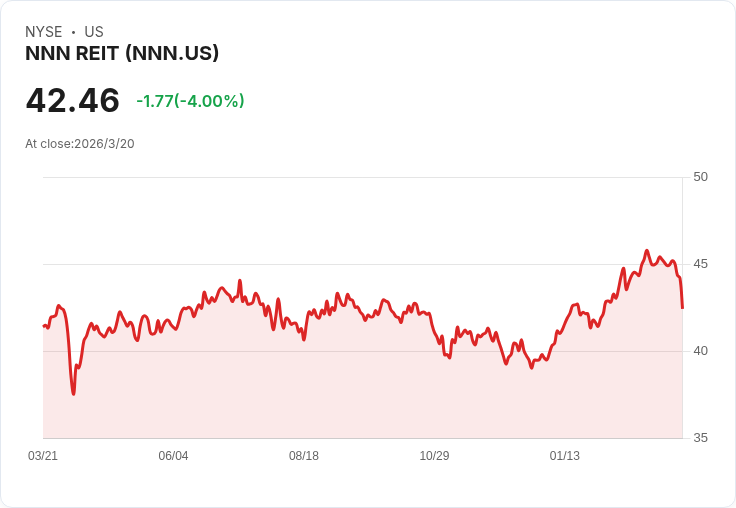Image resolution: width=736 pixels, height=508 pixels.
Task: Click the 03/21 date on the x-axis
Action: click(x=43, y=455)
